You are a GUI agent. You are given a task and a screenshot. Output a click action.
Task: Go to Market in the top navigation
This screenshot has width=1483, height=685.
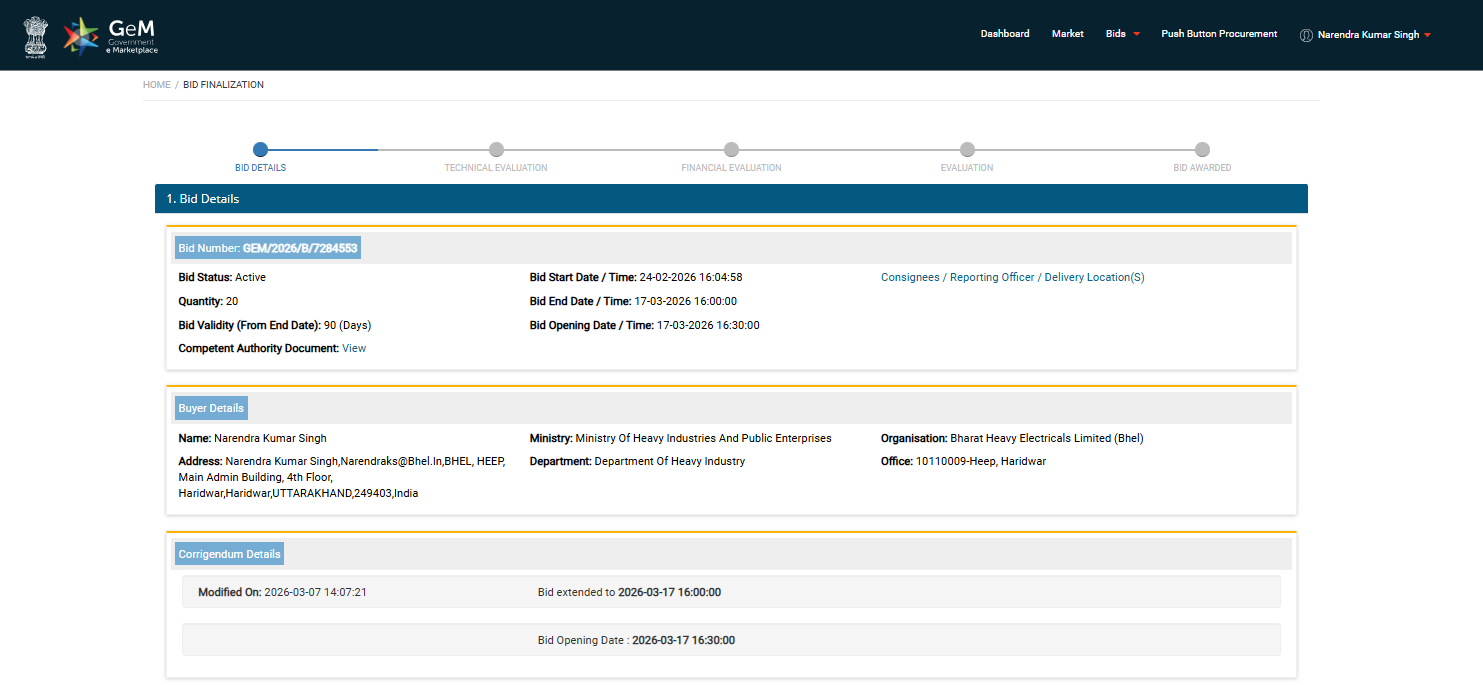1067,34
